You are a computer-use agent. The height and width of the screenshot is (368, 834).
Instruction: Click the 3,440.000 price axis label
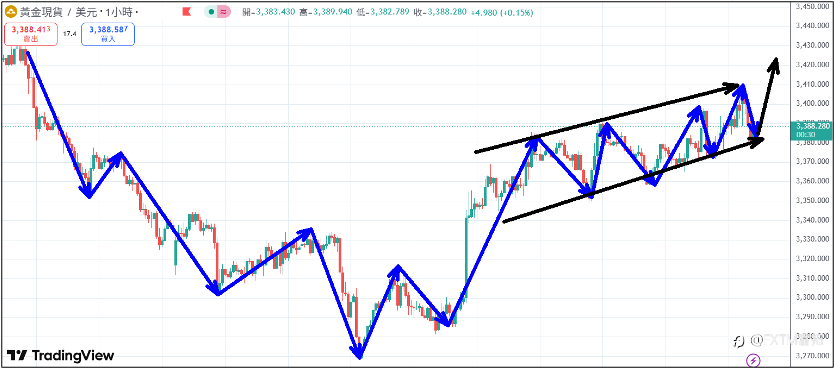coord(813,26)
